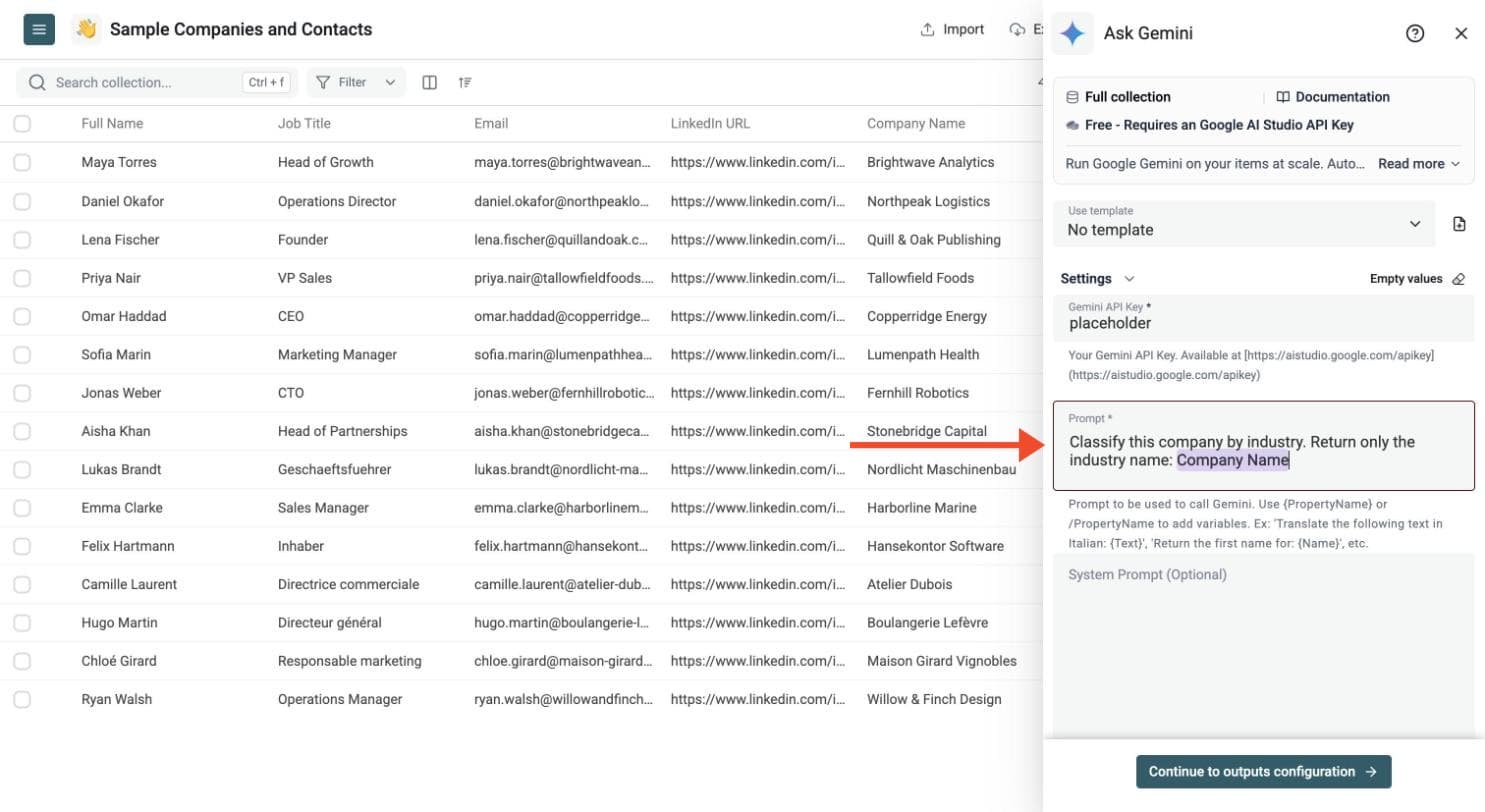Click the waving hand collection icon
The image size is (1485, 812).
(x=86, y=29)
